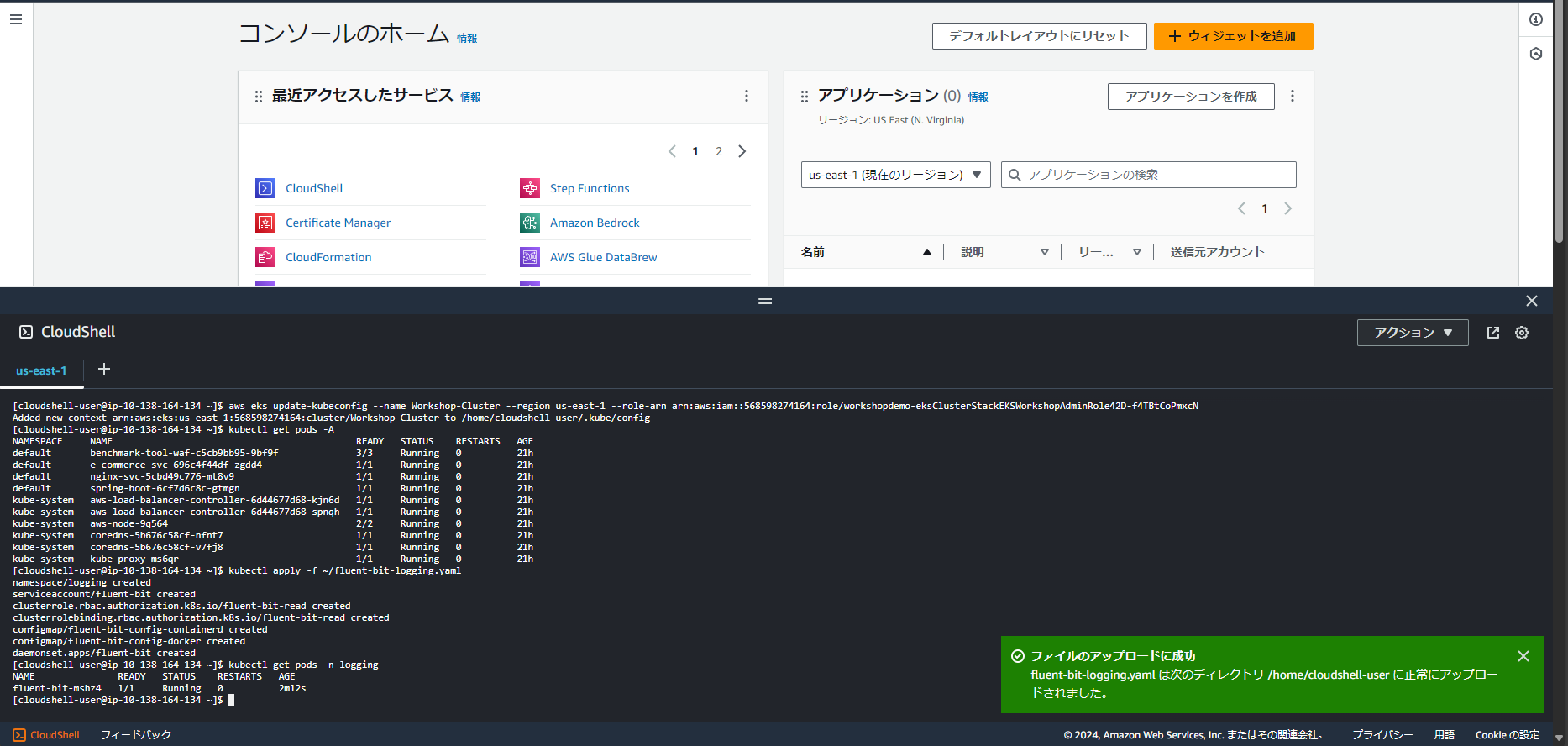Open the Step Functions link

pos(590,188)
